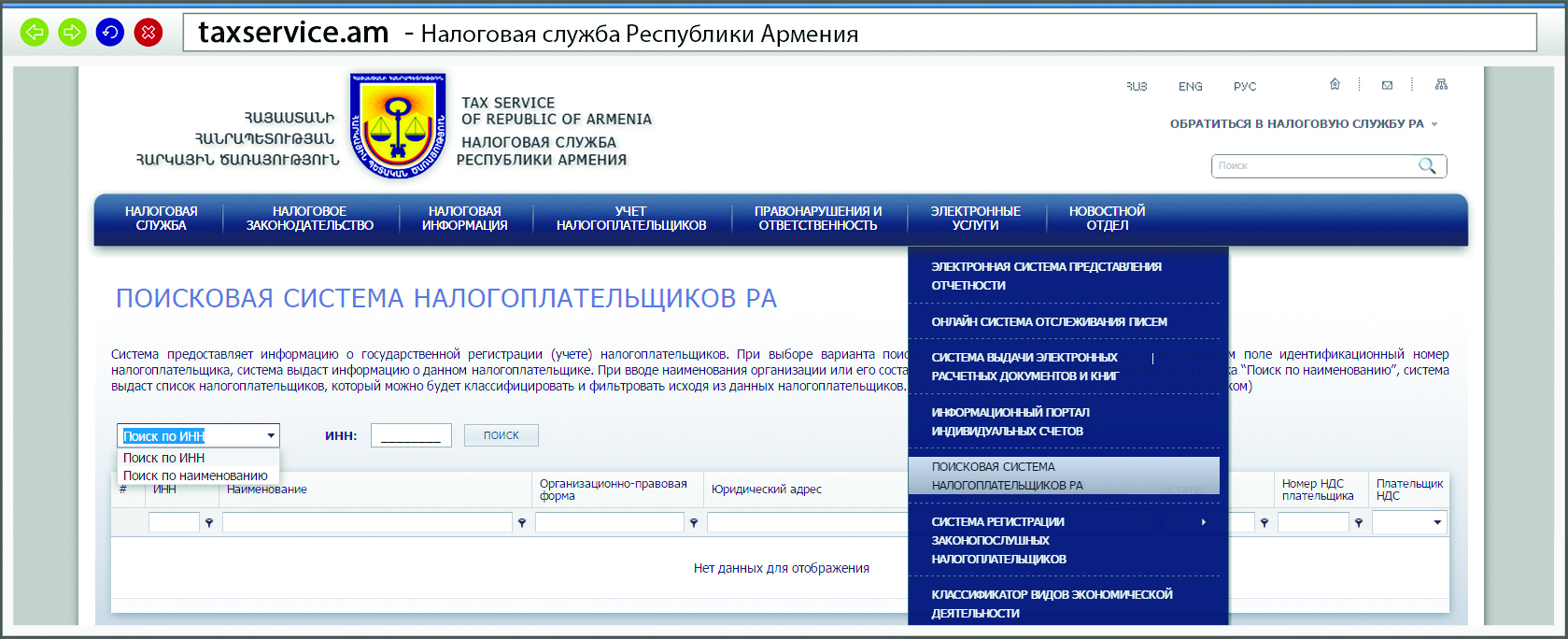
Task: Switch language to РУС
Action: tap(1245, 86)
